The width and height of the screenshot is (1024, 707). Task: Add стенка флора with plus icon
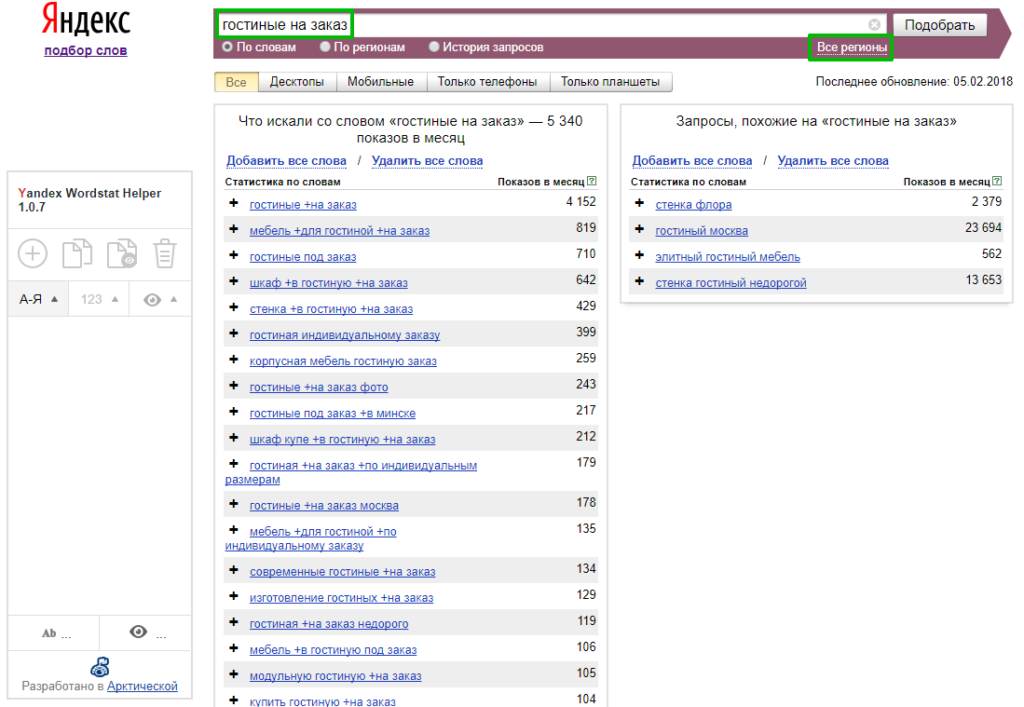639,203
